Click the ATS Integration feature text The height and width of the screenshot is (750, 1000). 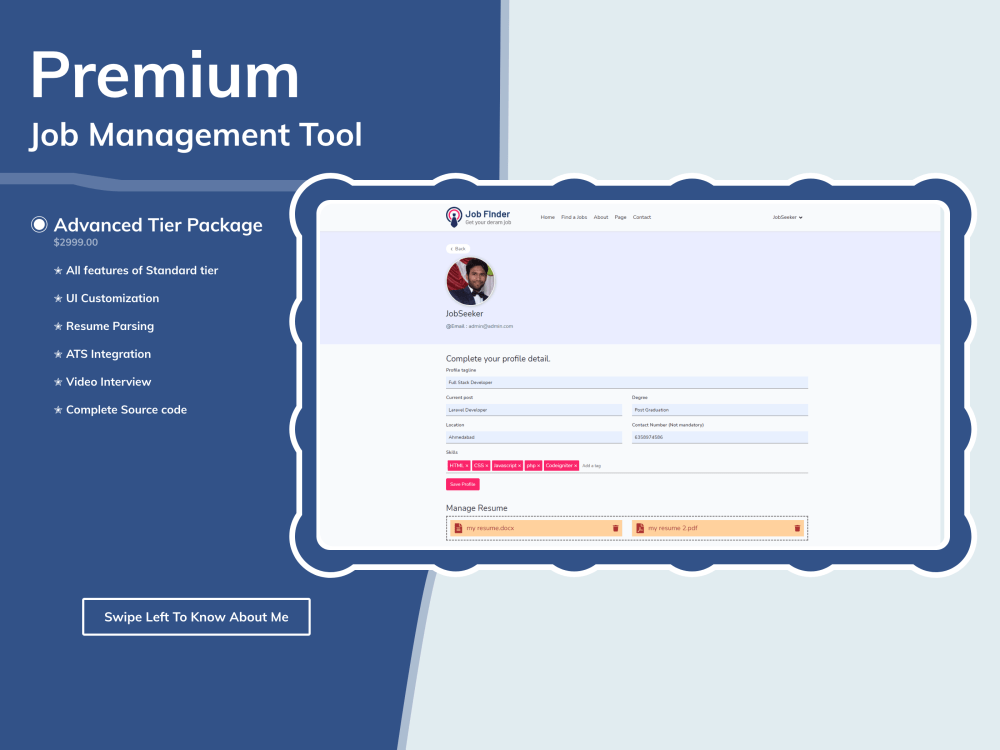tap(108, 354)
